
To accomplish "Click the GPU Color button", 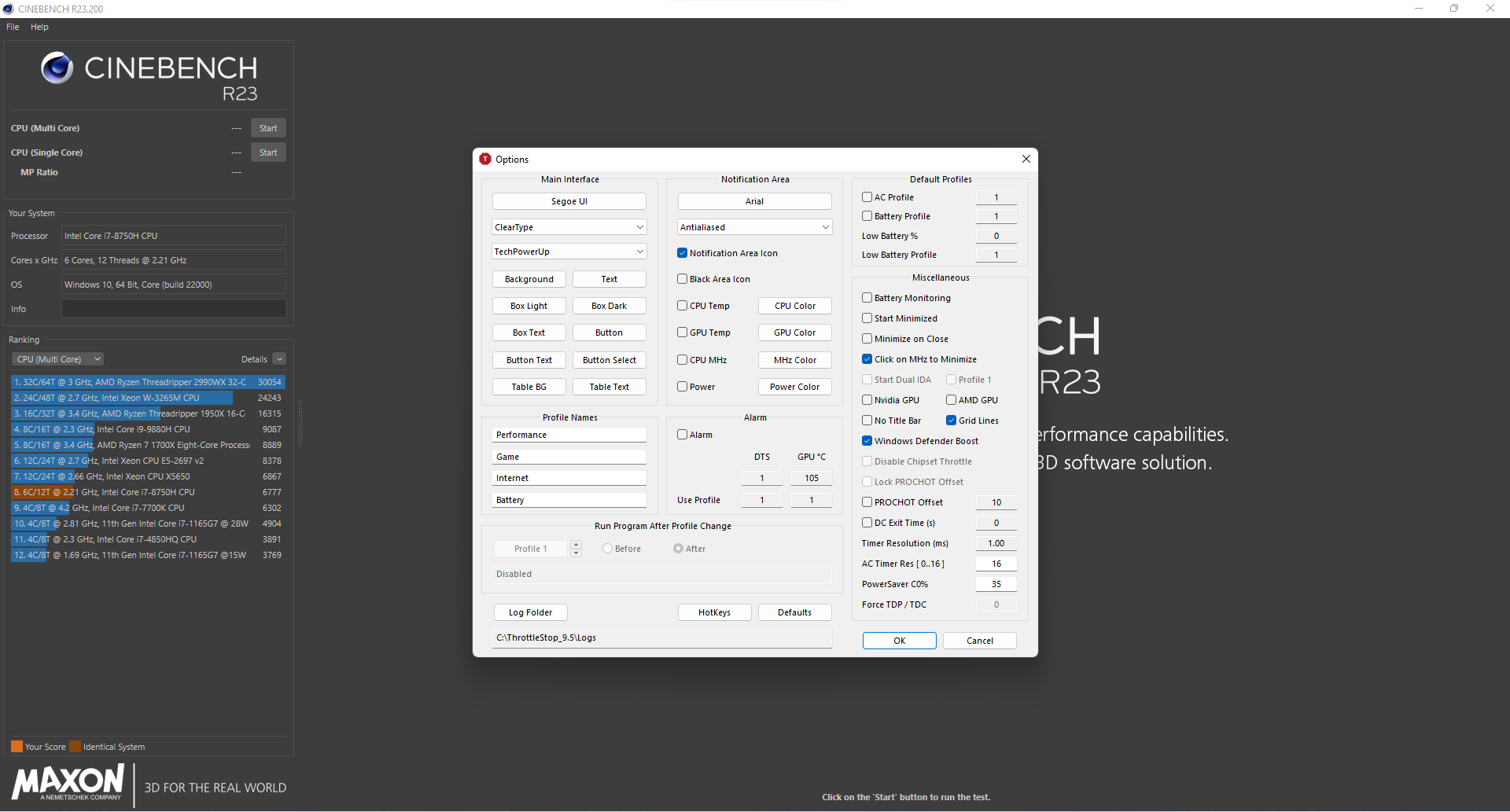I will click(795, 333).
